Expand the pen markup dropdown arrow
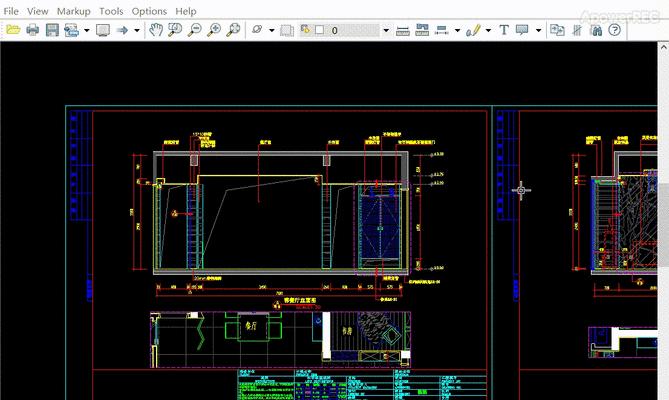 click(x=489, y=30)
